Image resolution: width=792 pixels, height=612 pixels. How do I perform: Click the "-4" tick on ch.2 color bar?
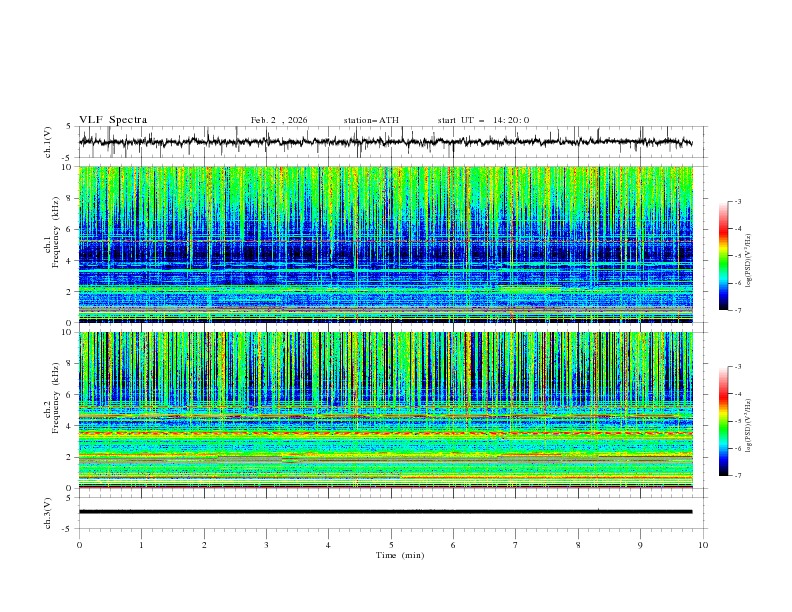tap(737, 394)
